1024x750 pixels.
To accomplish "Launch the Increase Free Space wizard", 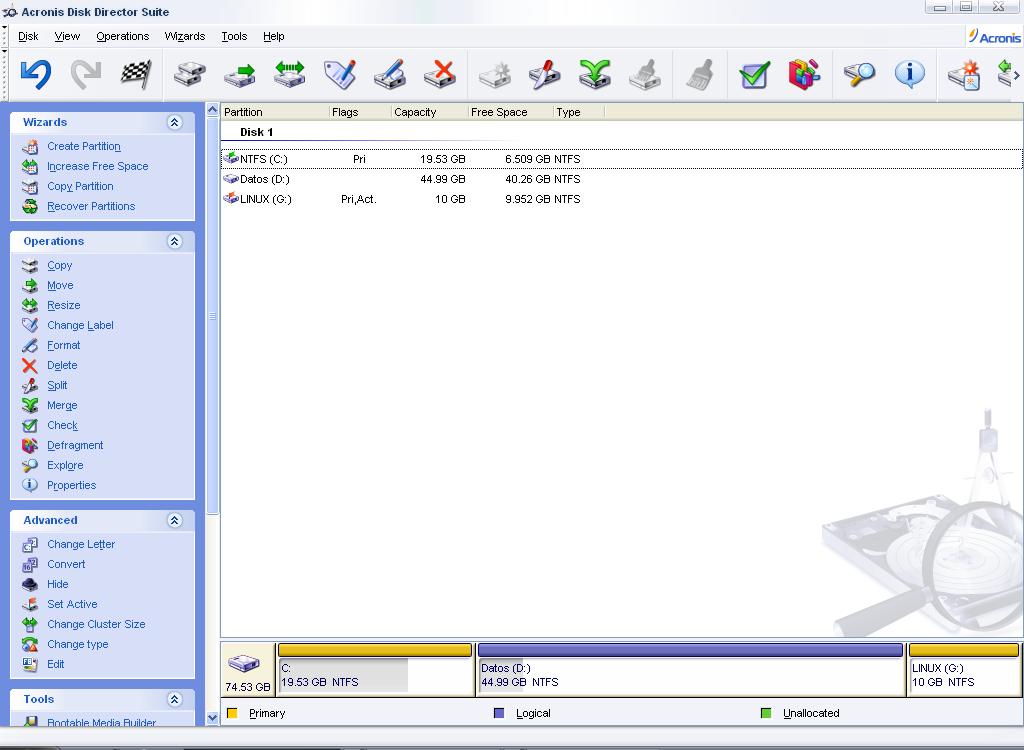I will (97, 167).
